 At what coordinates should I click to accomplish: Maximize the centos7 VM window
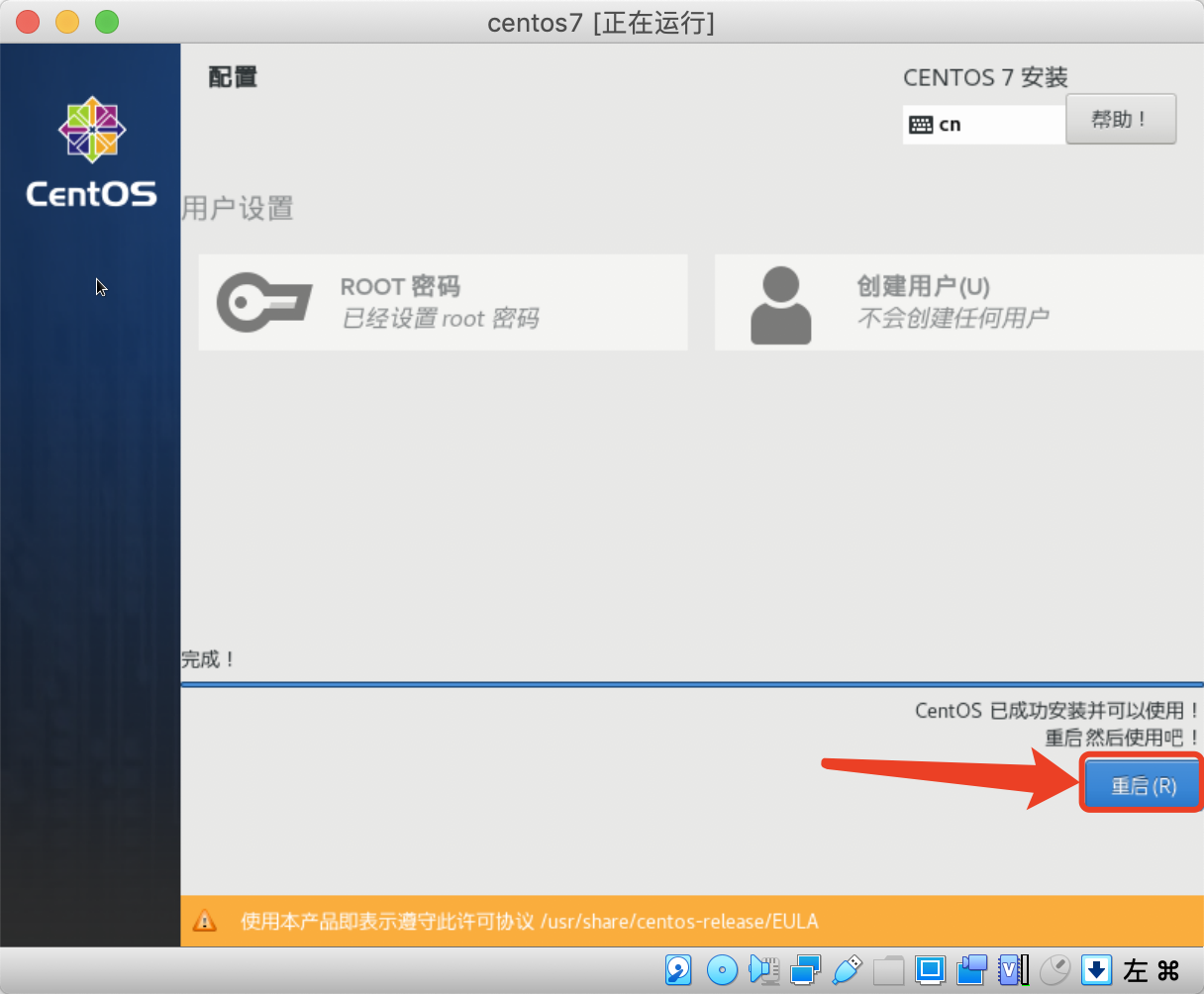(107, 22)
